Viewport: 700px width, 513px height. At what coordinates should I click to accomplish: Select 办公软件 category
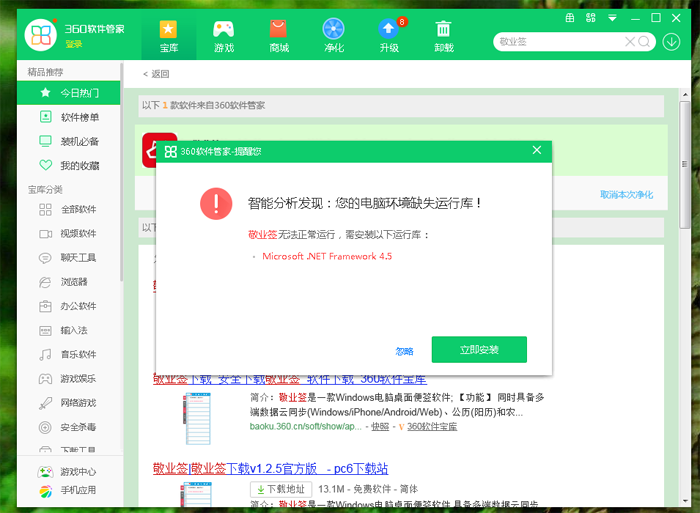[69, 306]
